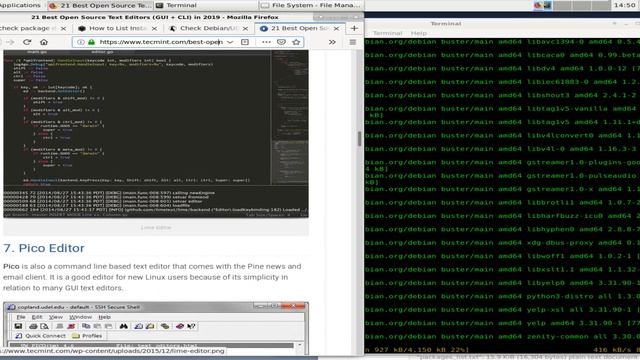Click the Firefox icon in the system tray
The image size is (640, 360).
538,5
